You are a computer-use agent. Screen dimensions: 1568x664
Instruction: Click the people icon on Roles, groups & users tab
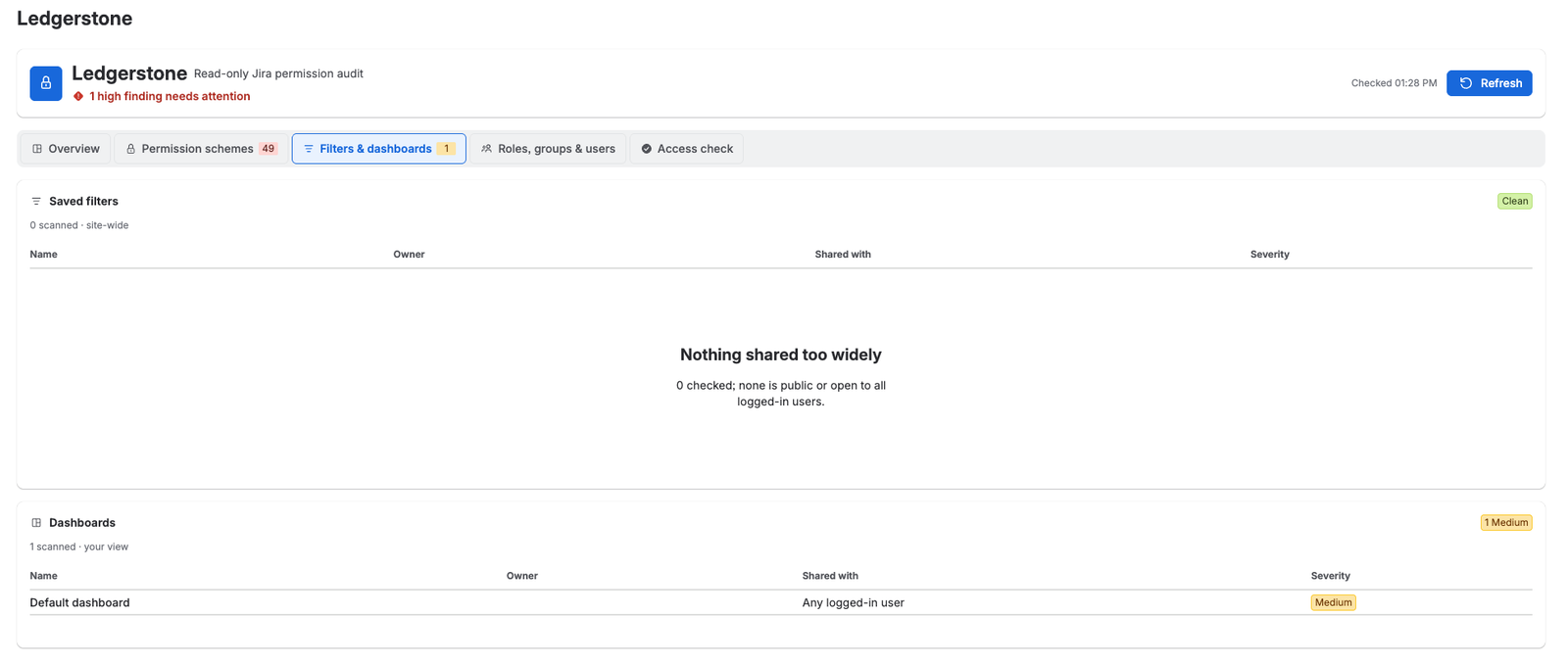coord(486,149)
